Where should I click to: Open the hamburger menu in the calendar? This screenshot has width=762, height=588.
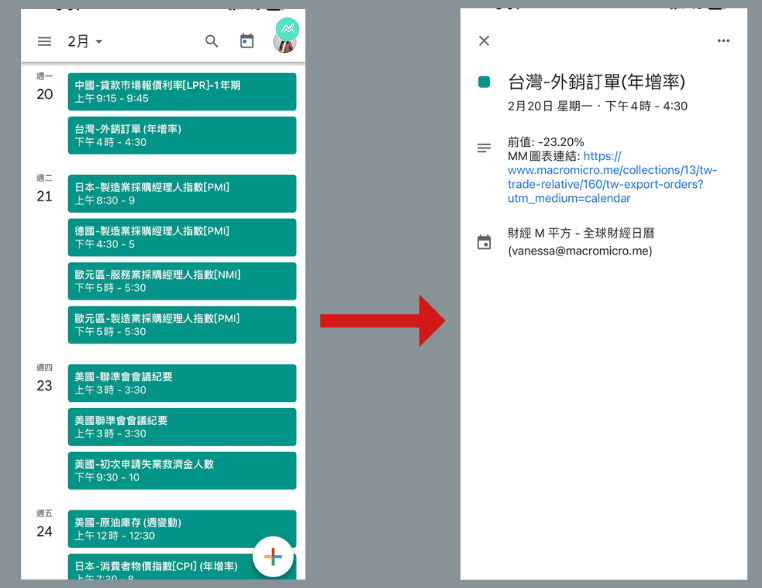pyautogui.click(x=44, y=41)
